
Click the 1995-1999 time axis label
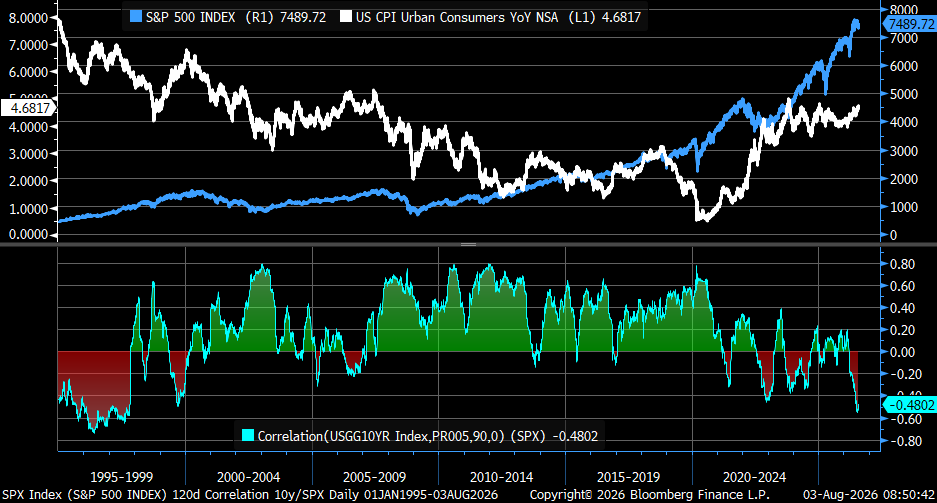121,477
